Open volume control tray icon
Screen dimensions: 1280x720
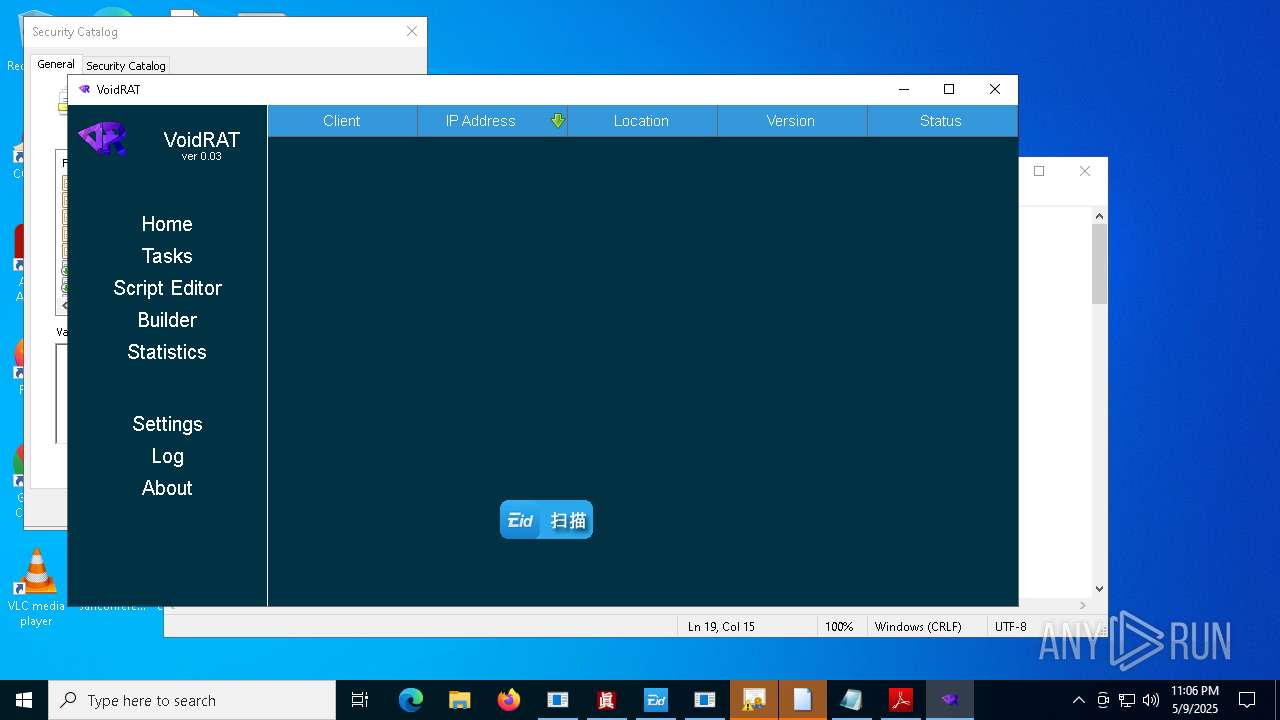coord(1151,700)
